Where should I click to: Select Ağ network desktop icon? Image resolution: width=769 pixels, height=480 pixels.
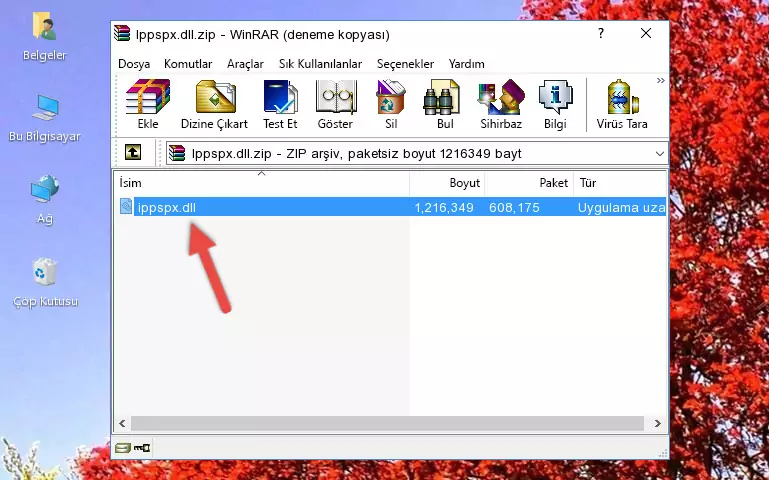click(45, 199)
